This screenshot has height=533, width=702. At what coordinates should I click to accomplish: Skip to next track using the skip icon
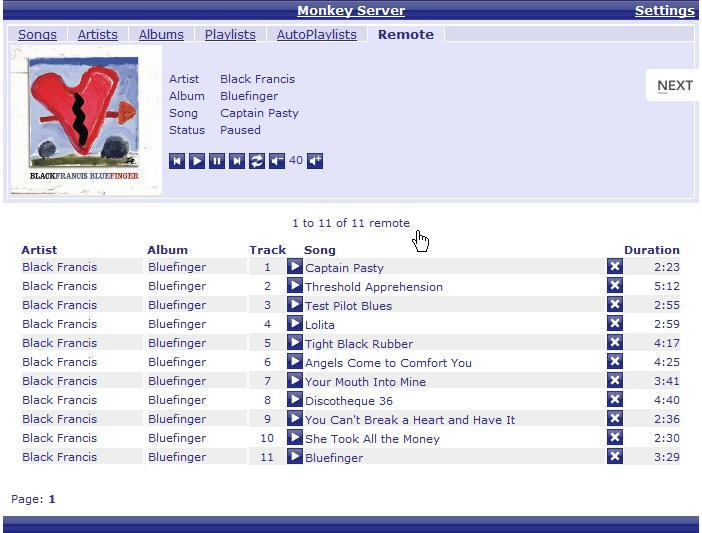[x=237, y=161]
